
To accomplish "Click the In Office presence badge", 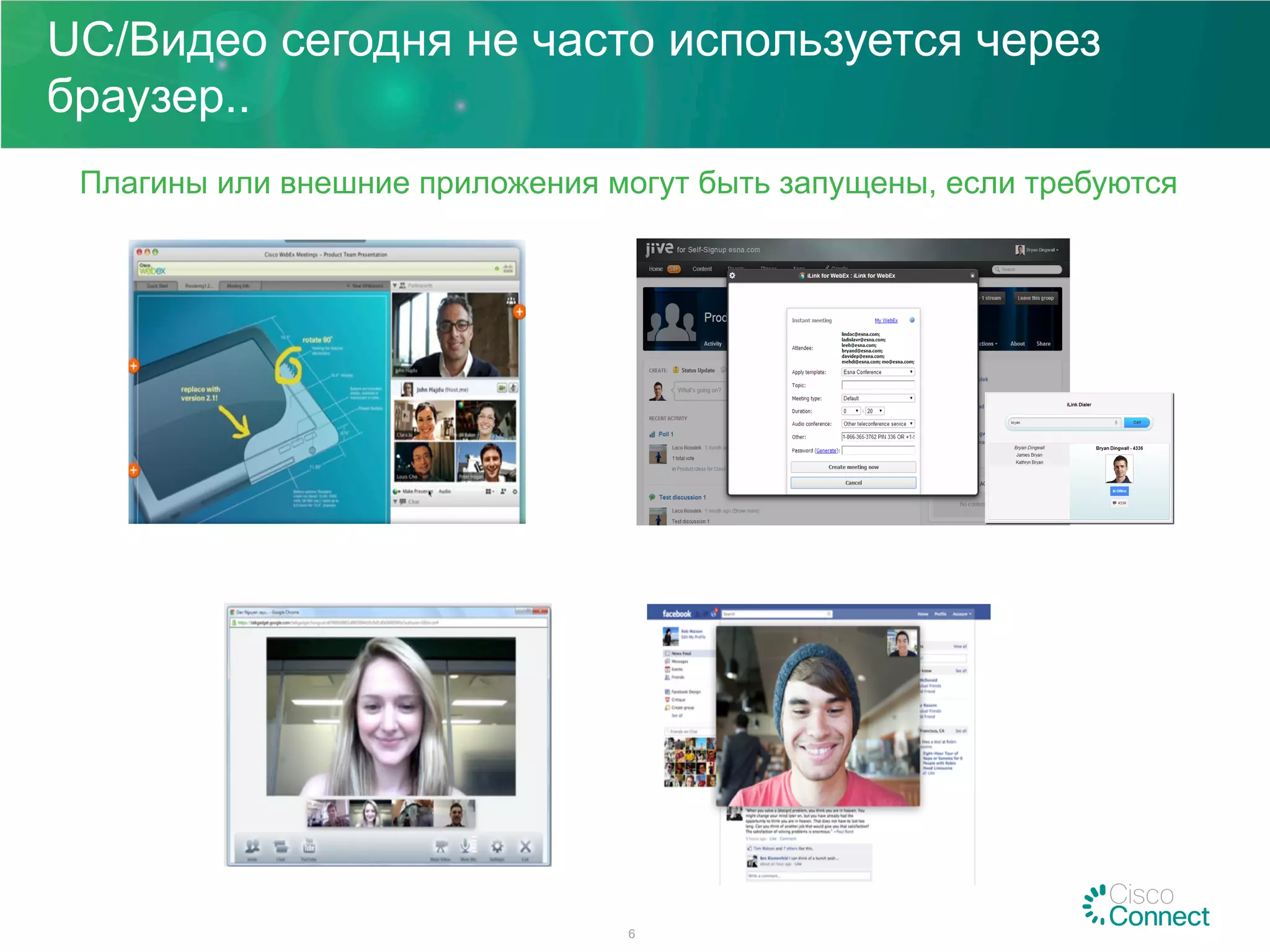I will coord(1119,491).
